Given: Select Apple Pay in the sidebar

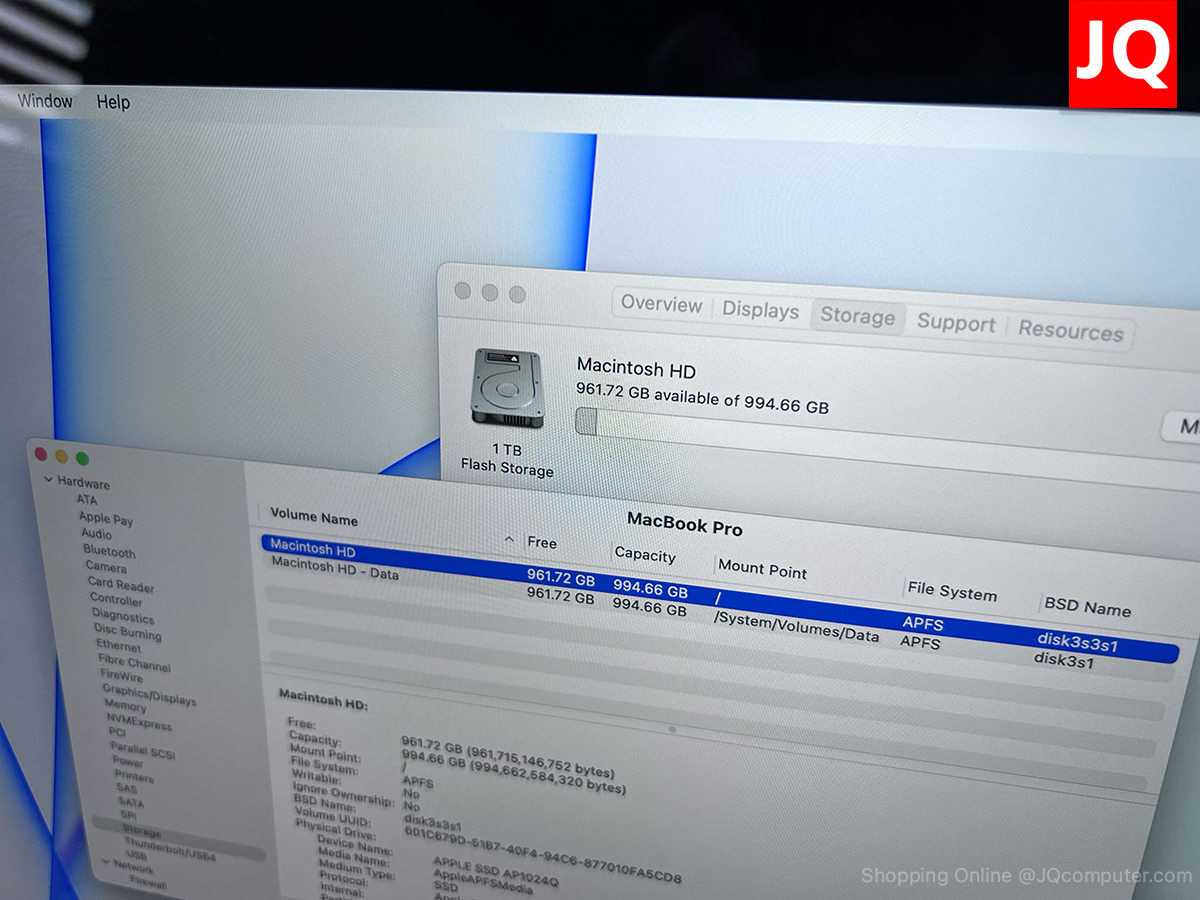Looking at the screenshot, I should pos(106,519).
